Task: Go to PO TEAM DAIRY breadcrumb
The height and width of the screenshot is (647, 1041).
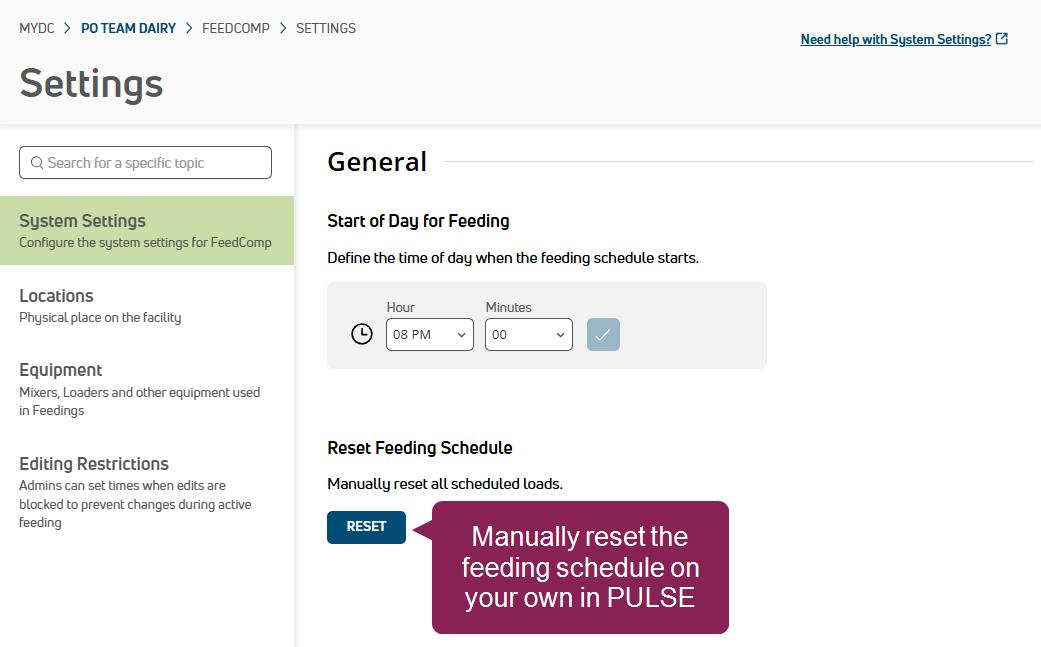Action: [128, 28]
